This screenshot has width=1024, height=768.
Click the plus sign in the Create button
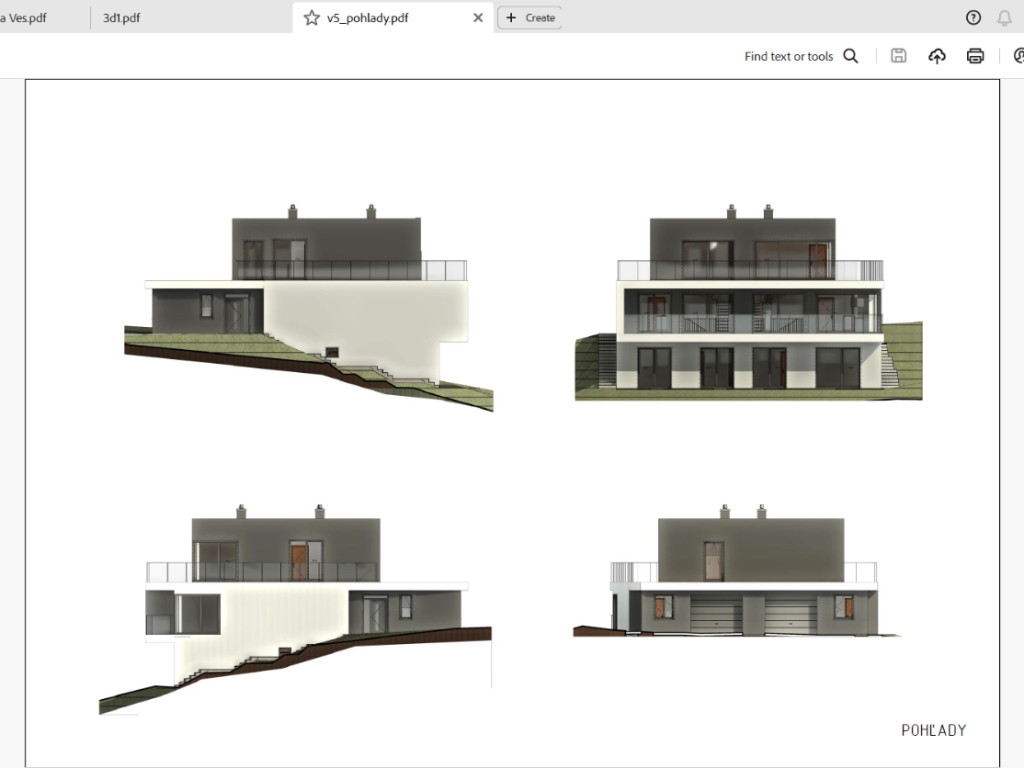(x=511, y=18)
